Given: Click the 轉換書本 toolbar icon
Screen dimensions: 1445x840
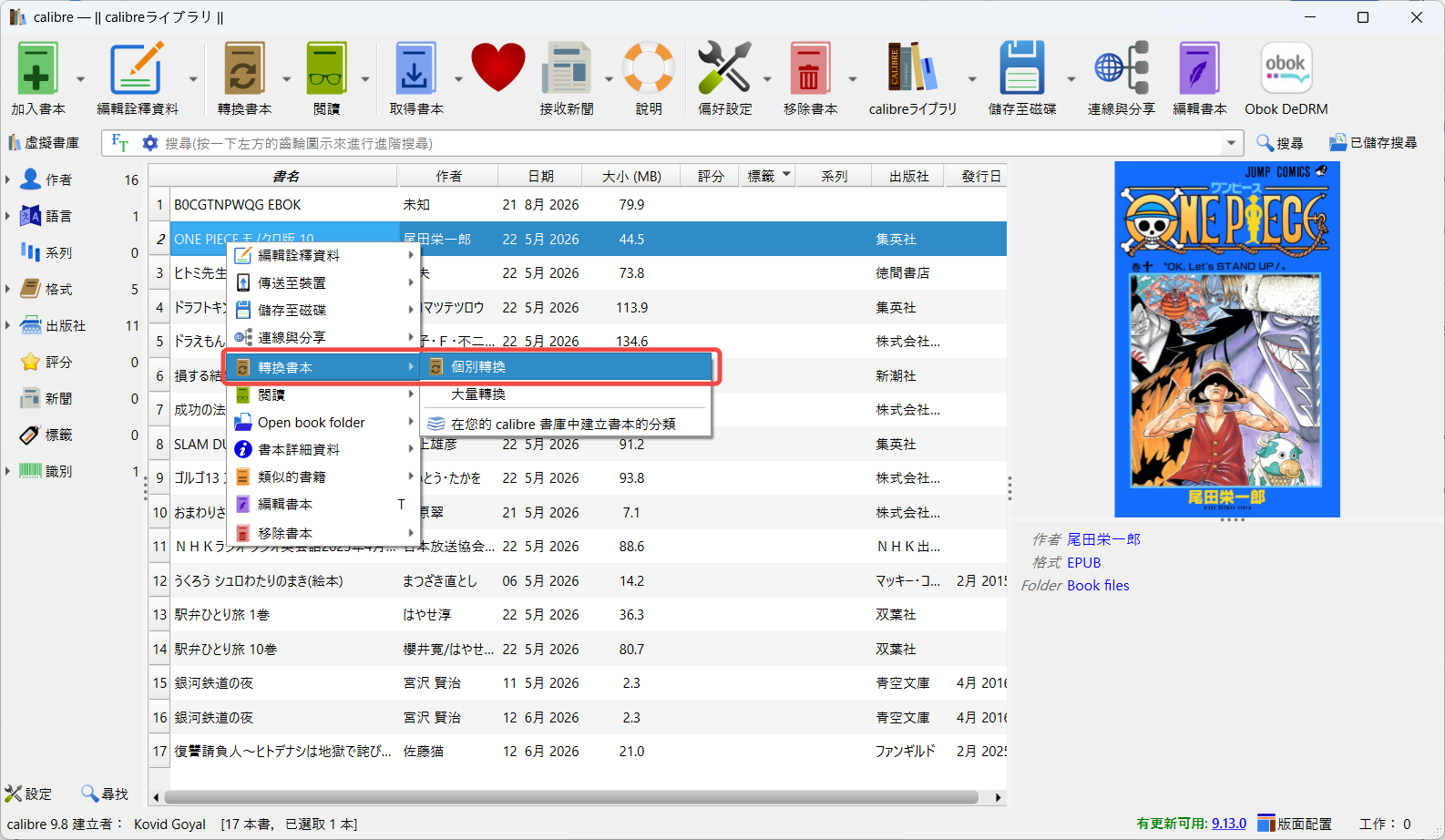Looking at the screenshot, I should point(244,69).
